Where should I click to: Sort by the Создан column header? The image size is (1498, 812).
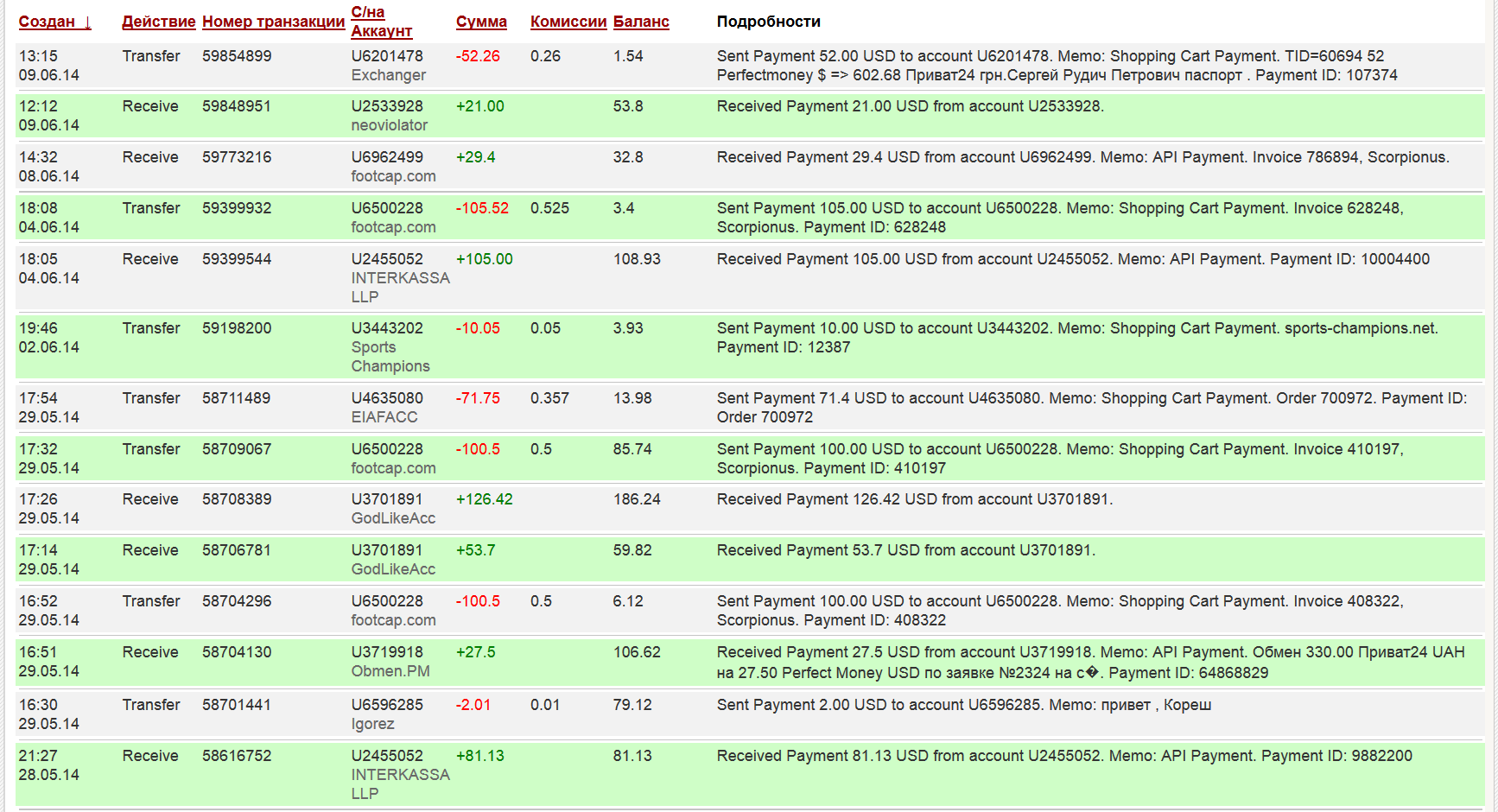tap(55, 22)
